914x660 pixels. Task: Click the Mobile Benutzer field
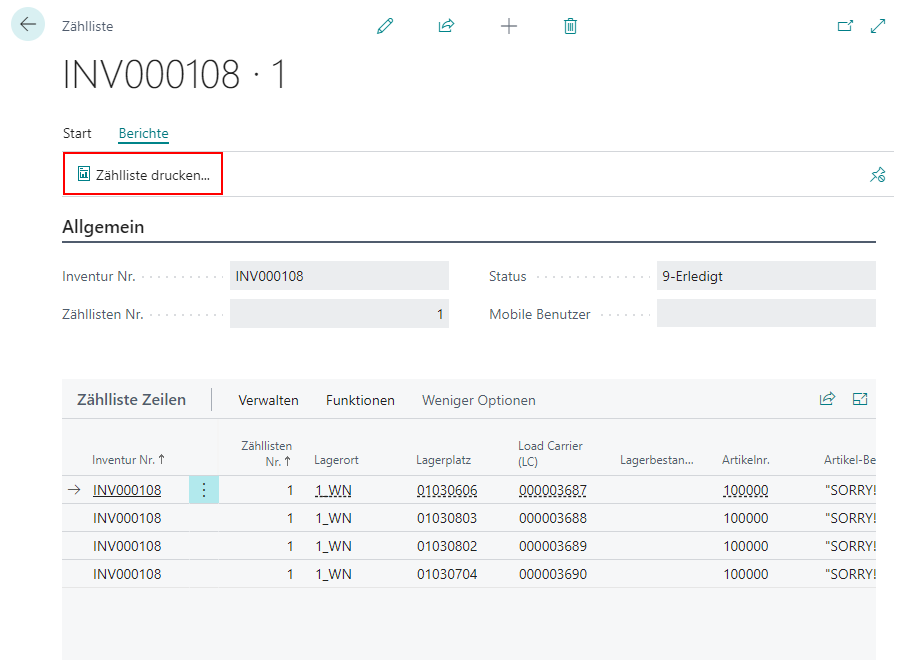[765, 314]
